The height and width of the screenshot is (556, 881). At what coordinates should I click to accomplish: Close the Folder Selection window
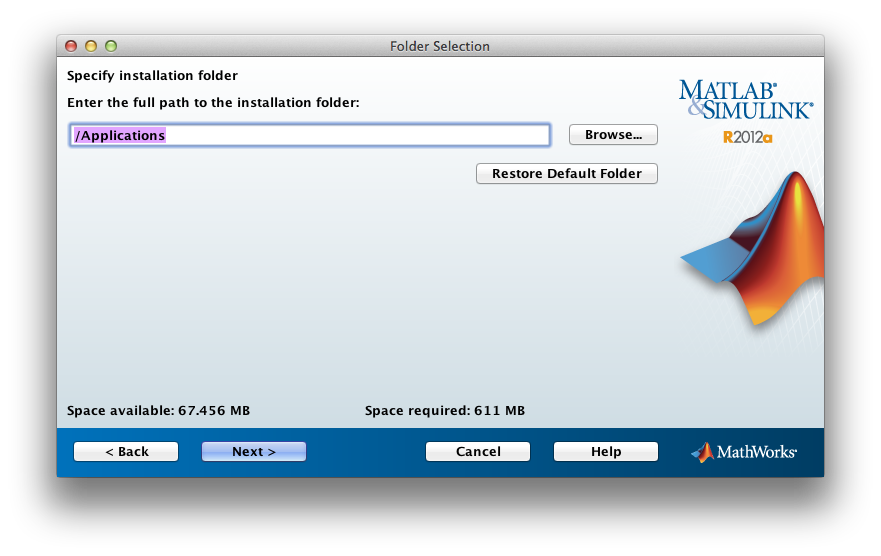pos(71,46)
